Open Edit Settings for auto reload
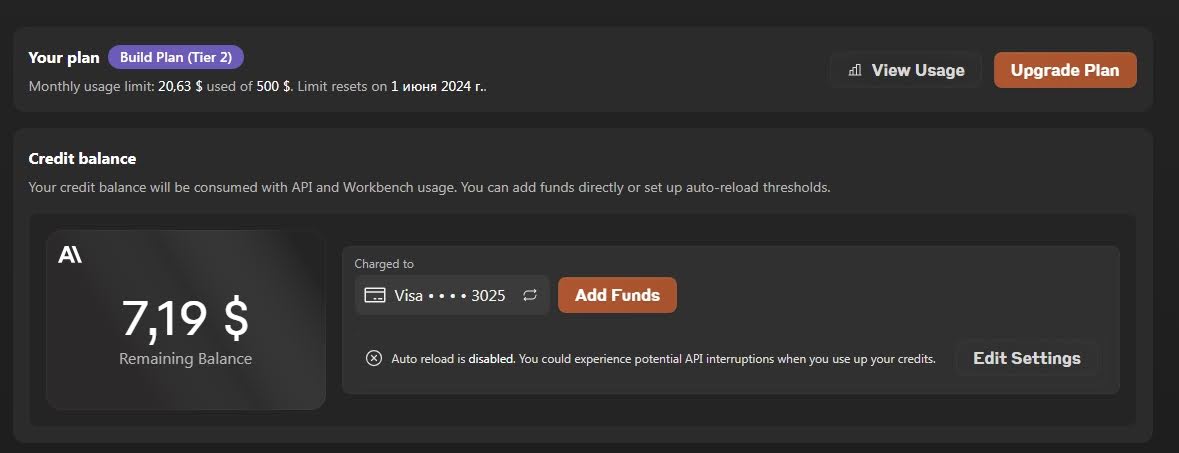Image resolution: width=1179 pixels, height=453 pixels. pyautogui.click(x=1026, y=358)
